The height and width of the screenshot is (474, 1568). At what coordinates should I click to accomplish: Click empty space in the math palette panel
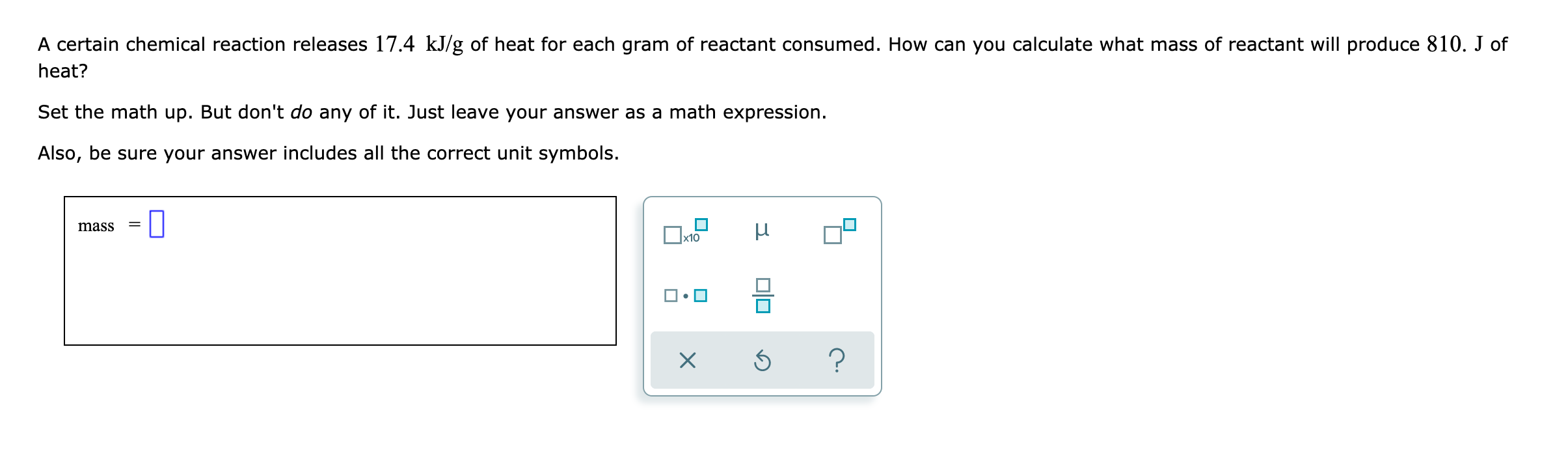click(839, 296)
